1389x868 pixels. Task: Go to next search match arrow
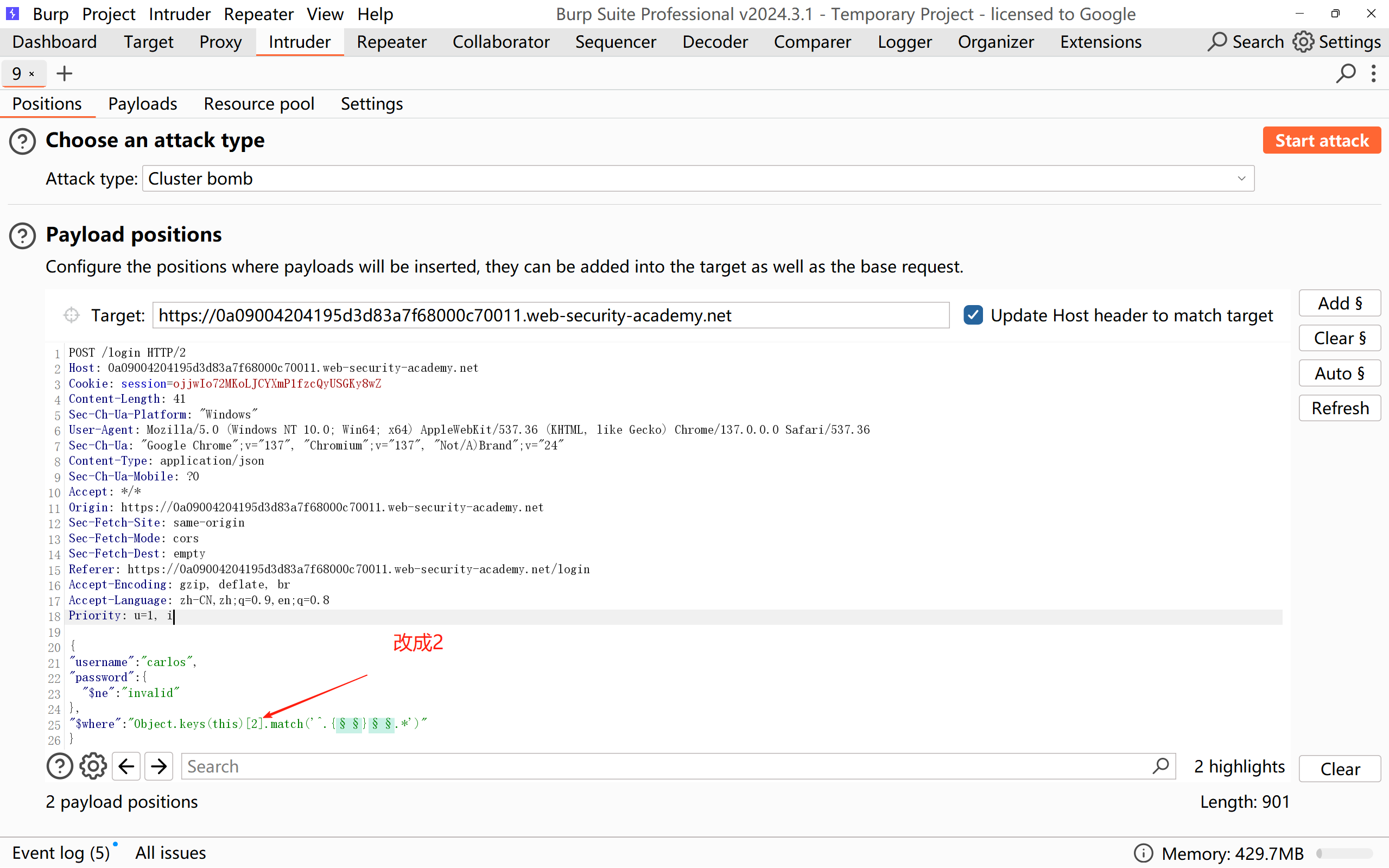click(159, 766)
